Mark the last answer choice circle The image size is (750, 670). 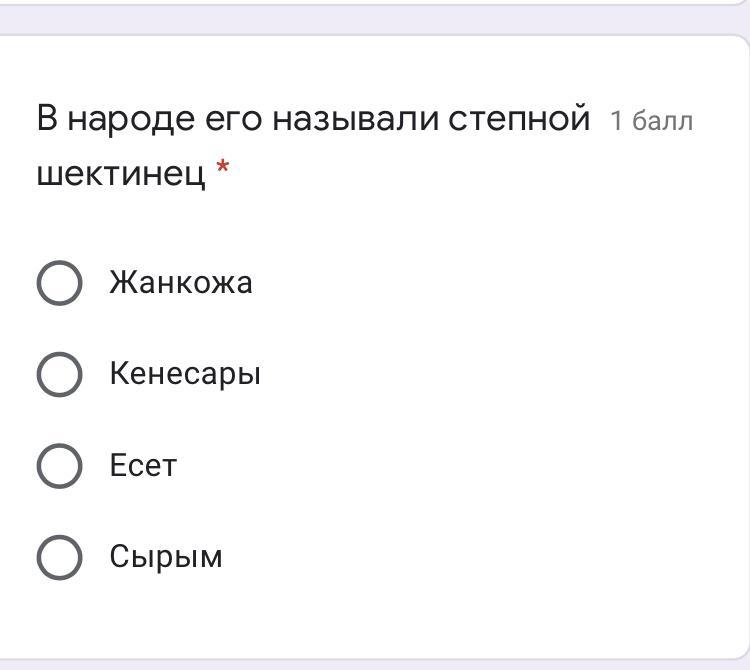click(59, 557)
